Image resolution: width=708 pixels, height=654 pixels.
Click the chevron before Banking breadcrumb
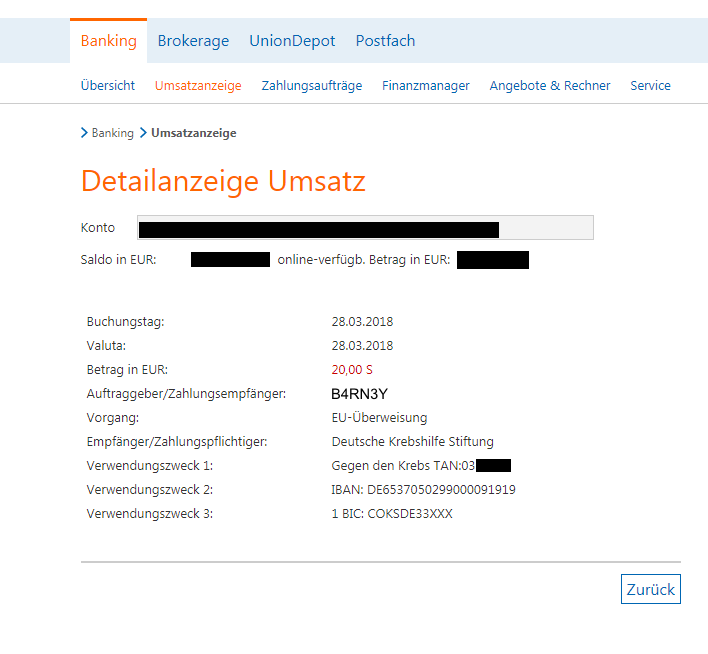point(84,133)
